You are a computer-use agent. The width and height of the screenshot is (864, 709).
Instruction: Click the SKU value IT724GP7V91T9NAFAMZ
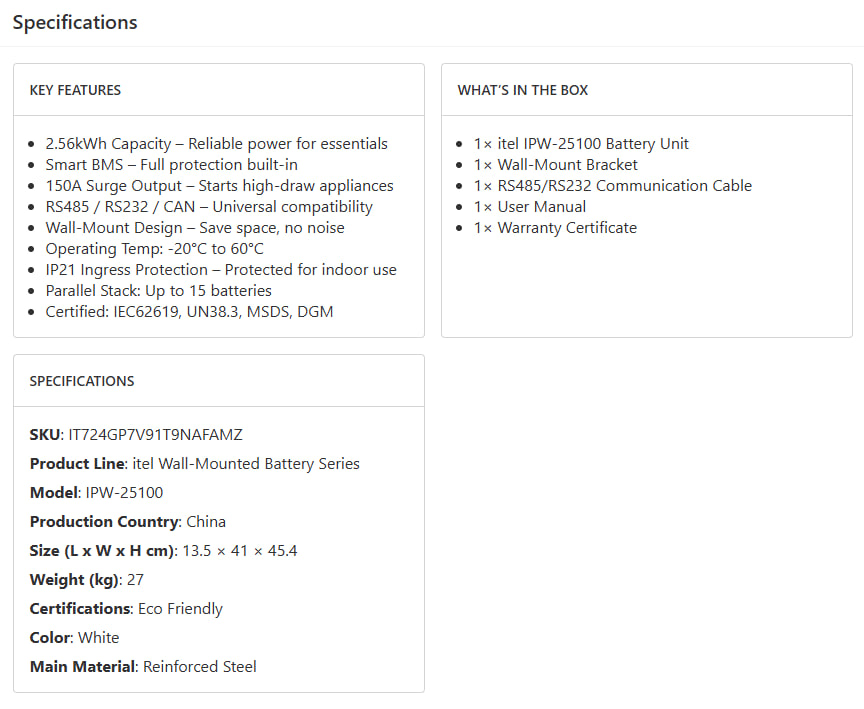(x=155, y=435)
